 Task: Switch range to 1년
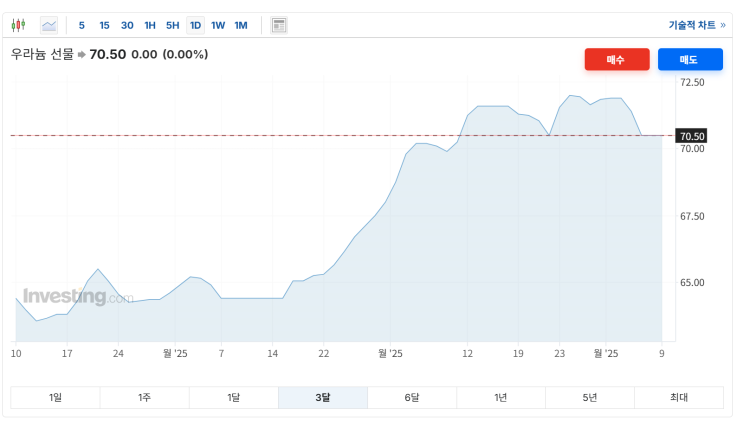501,398
